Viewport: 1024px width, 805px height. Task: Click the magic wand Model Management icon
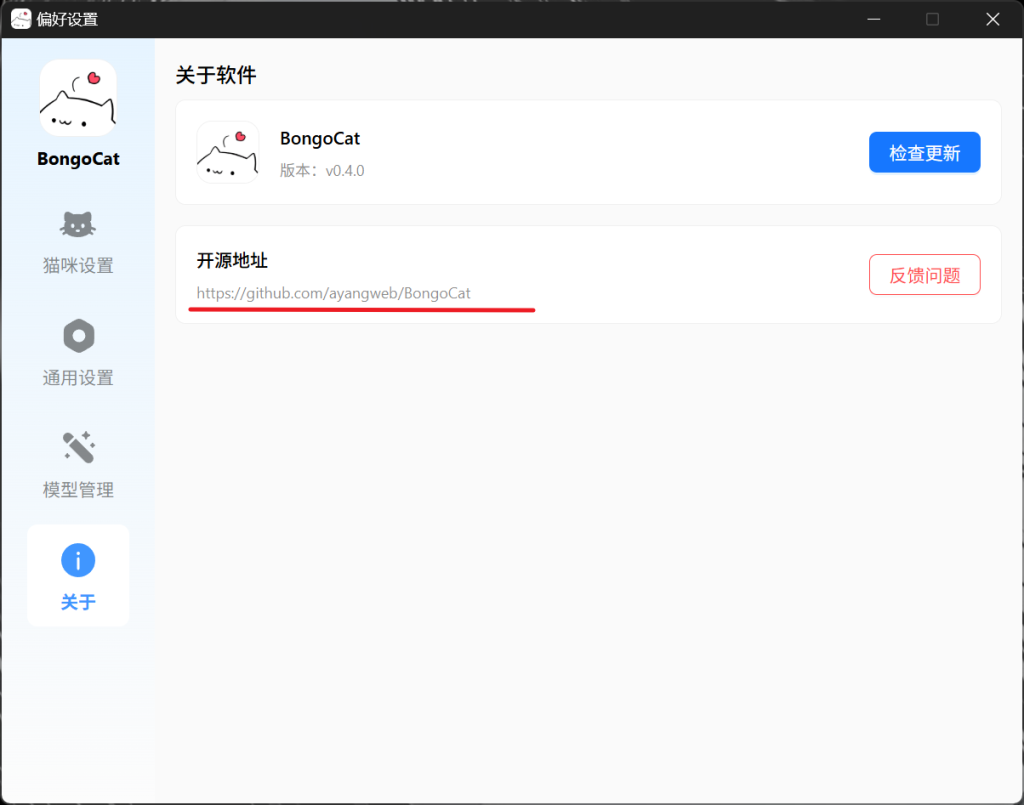(x=78, y=447)
